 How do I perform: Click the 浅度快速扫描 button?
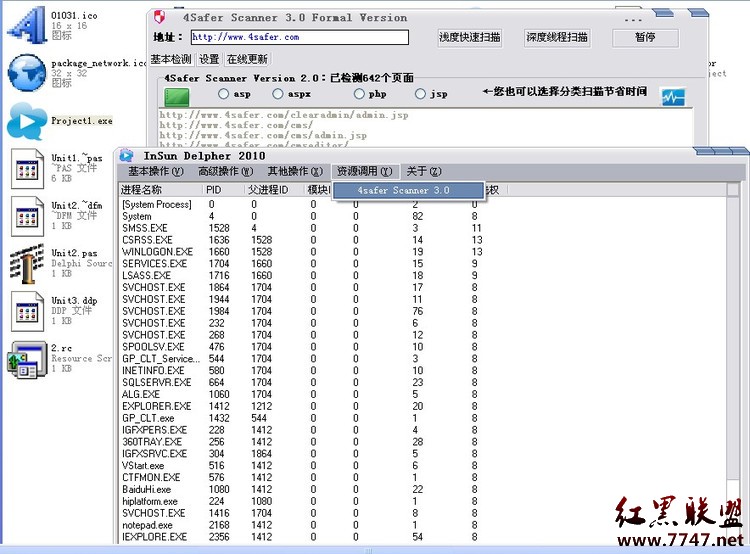coord(470,37)
